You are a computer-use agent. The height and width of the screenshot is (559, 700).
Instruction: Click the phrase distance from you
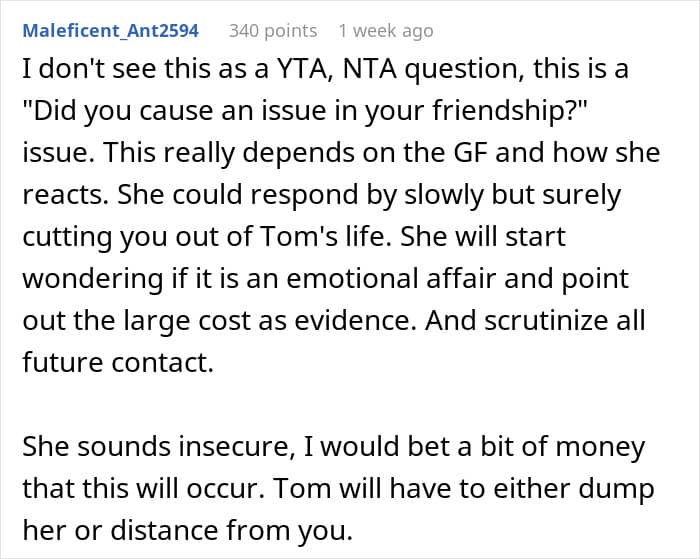point(231,530)
